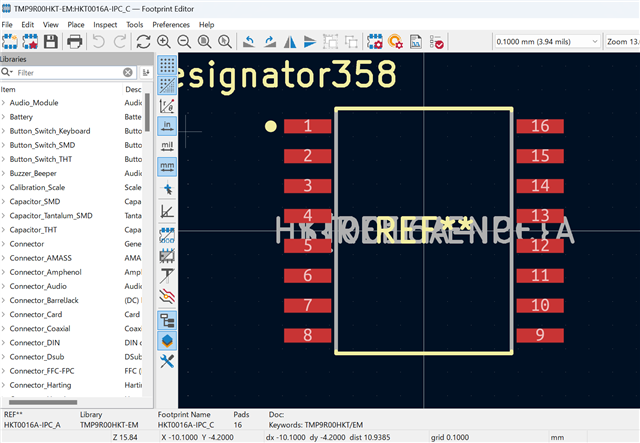Expand the Capacitor_SMD library
This screenshot has height=443, width=640.
coord(3,202)
